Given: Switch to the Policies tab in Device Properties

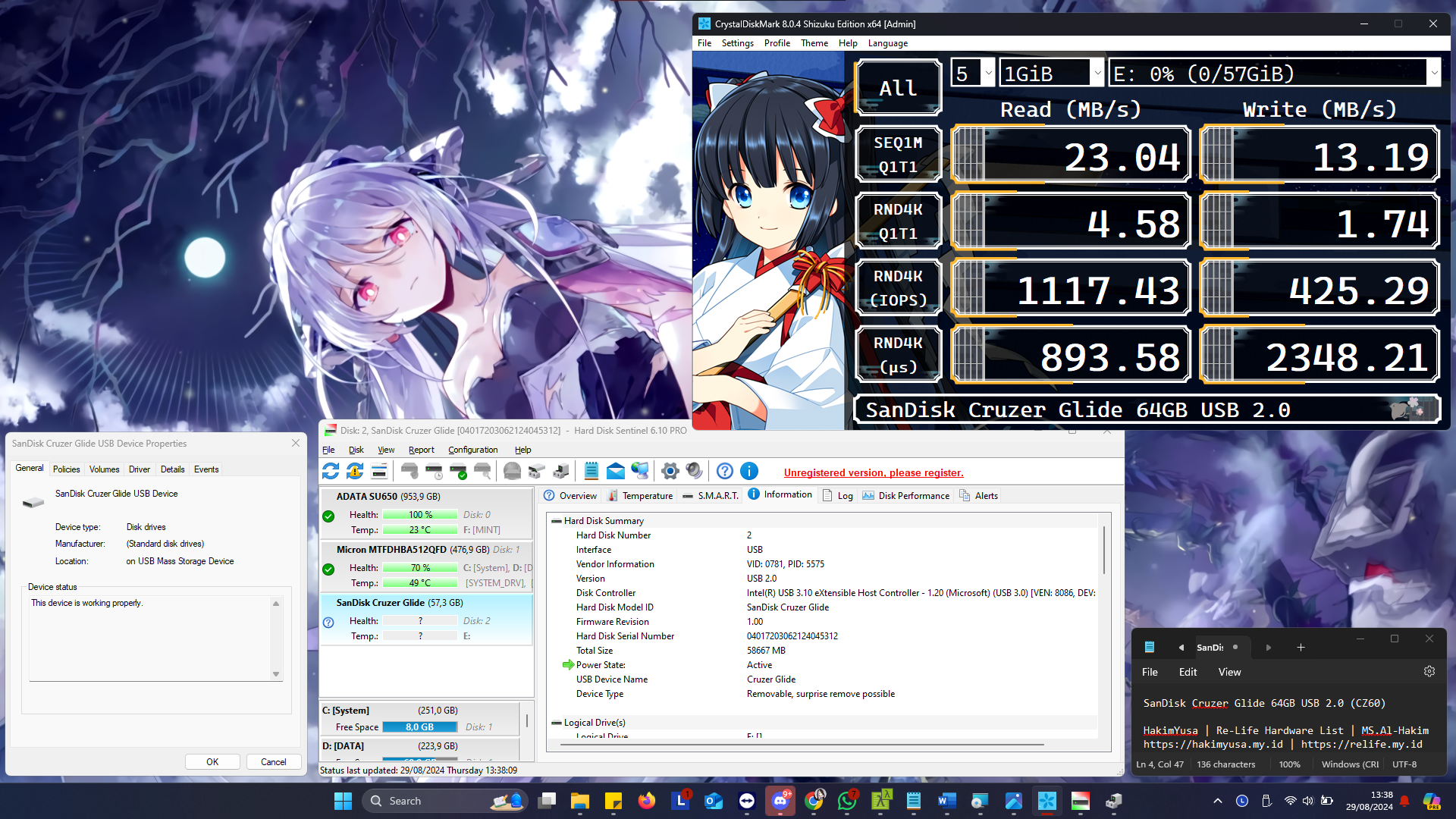Looking at the screenshot, I should pyautogui.click(x=67, y=469).
